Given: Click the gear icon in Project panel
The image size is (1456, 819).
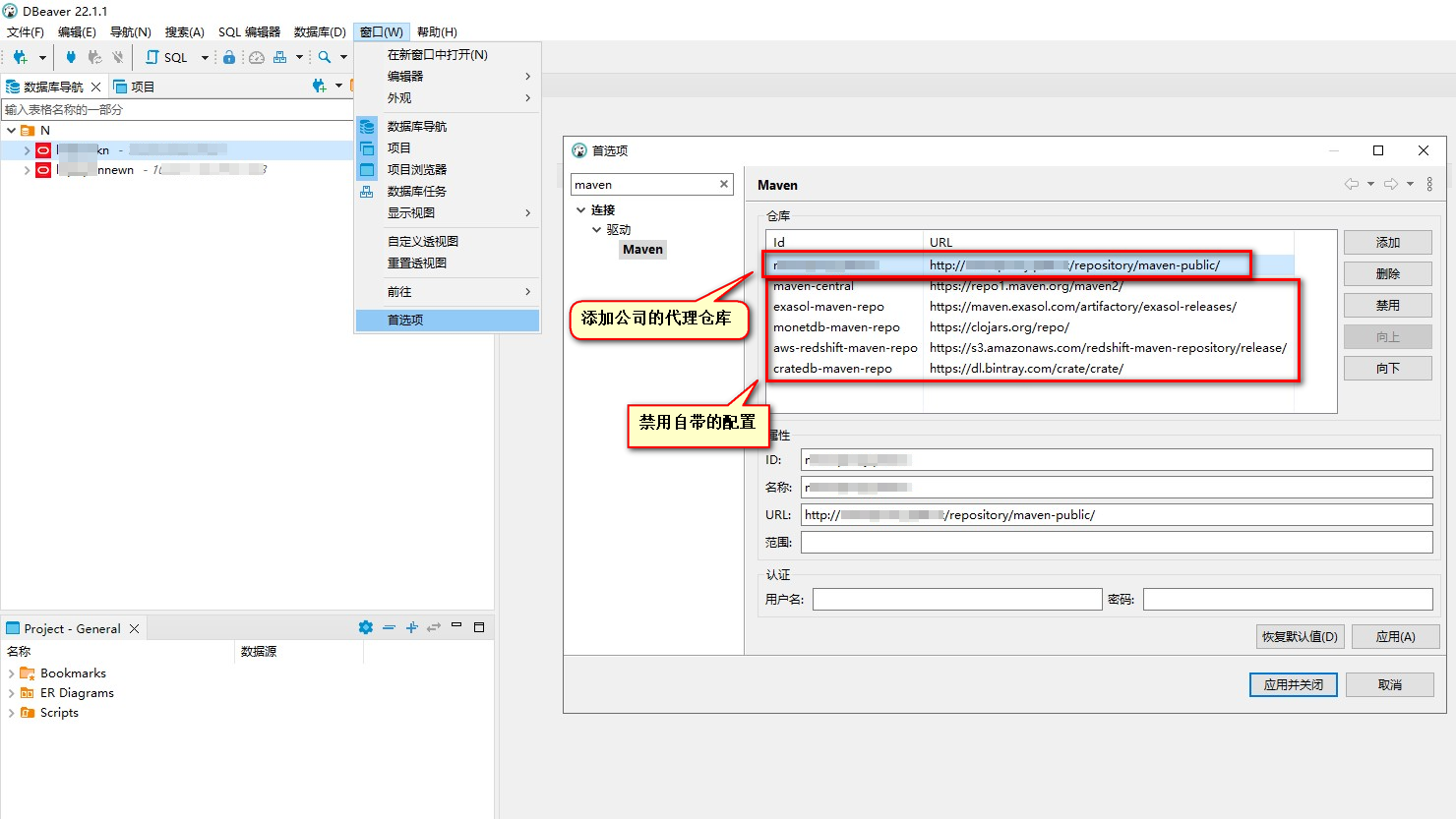Looking at the screenshot, I should coord(366,627).
